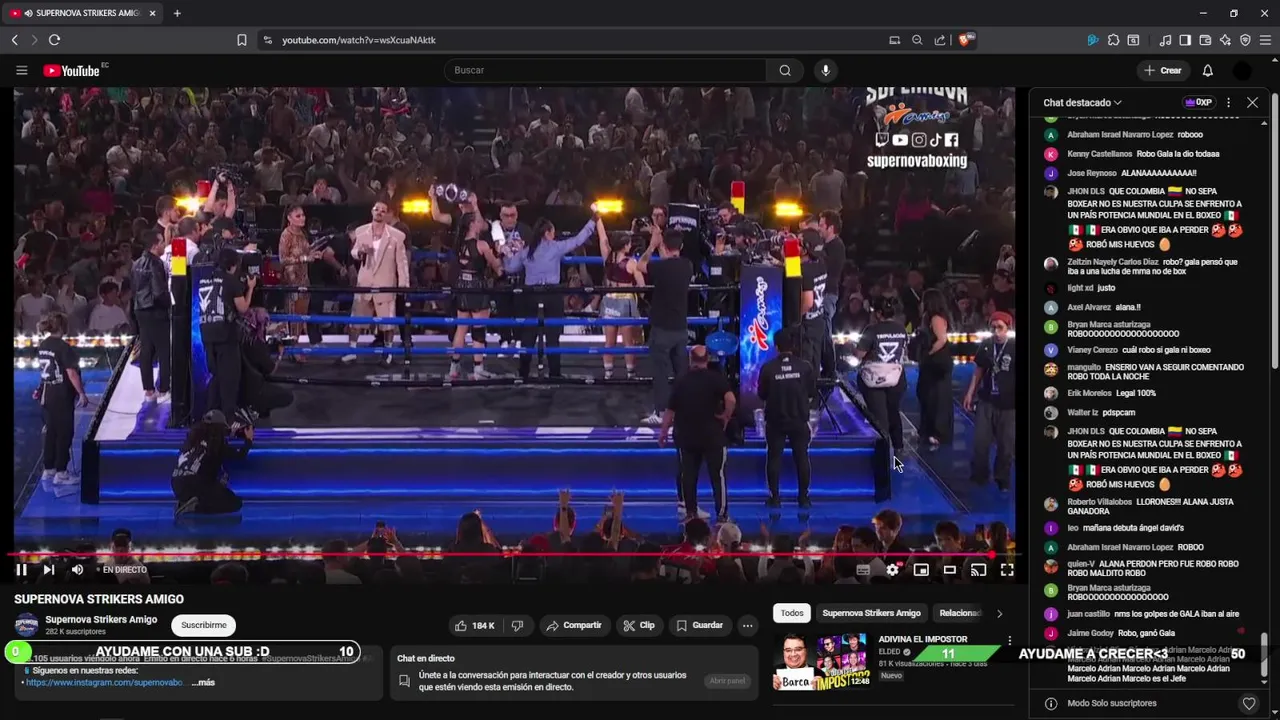Toggle video subtitles
Screen dimensions: 1280x720
[863, 570]
